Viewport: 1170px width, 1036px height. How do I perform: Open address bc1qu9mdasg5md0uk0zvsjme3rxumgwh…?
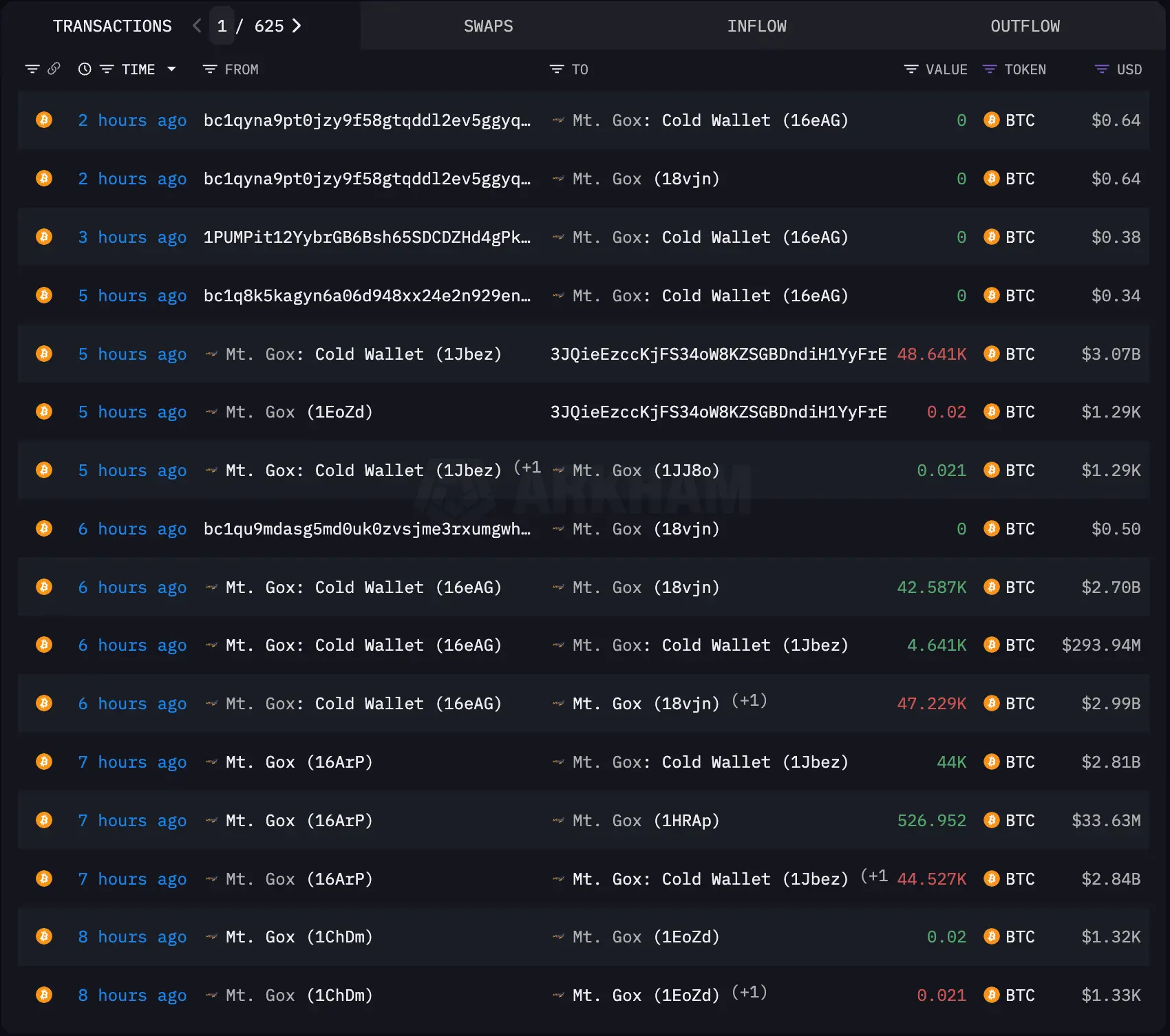pos(367,529)
